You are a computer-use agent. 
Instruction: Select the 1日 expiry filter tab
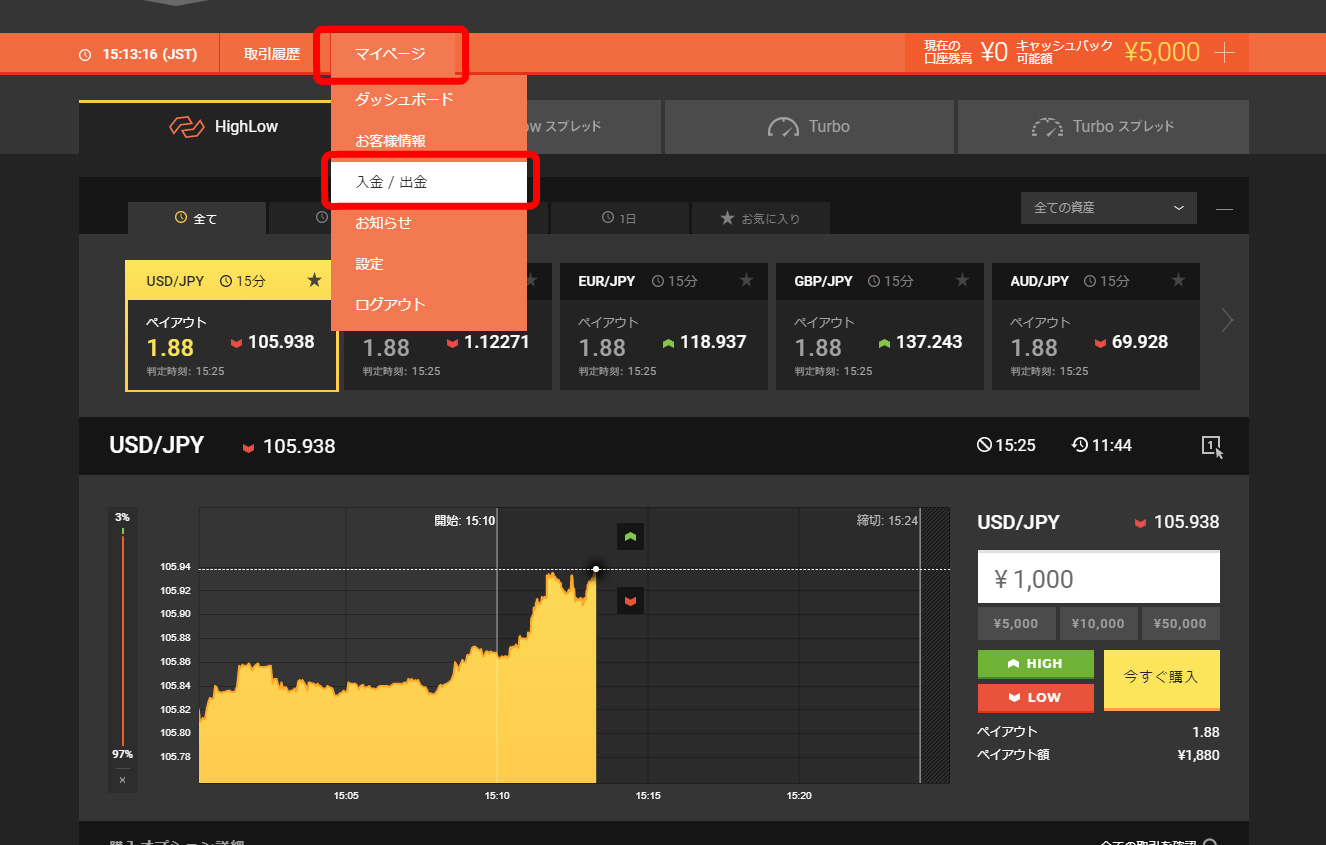[x=619, y=218]
